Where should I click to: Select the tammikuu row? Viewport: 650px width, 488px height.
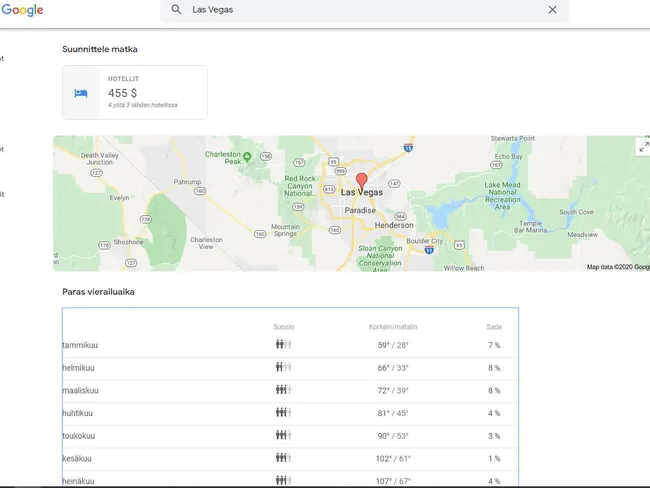click(x=290, y=345)
